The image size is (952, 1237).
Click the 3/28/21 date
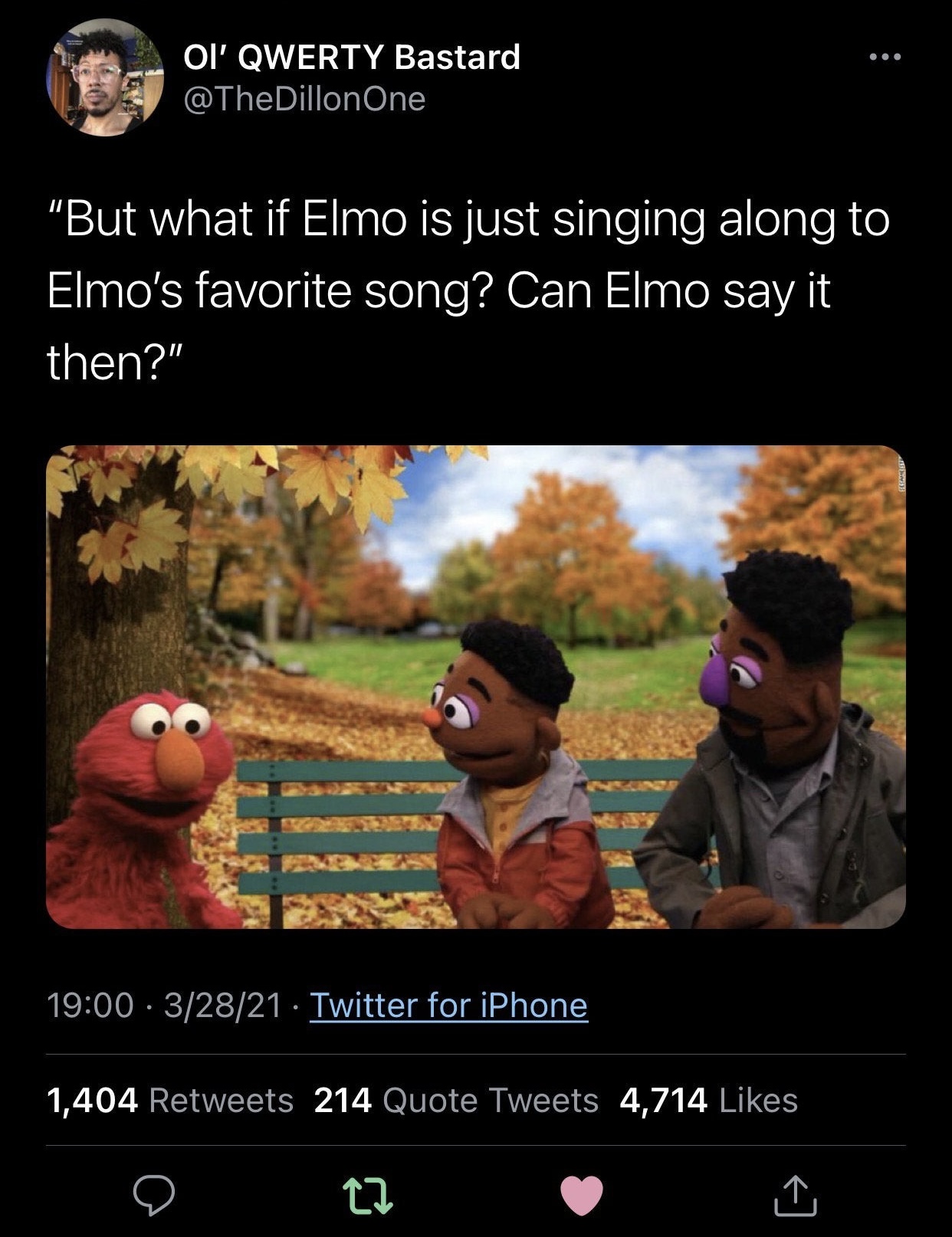click(223, 1006)
